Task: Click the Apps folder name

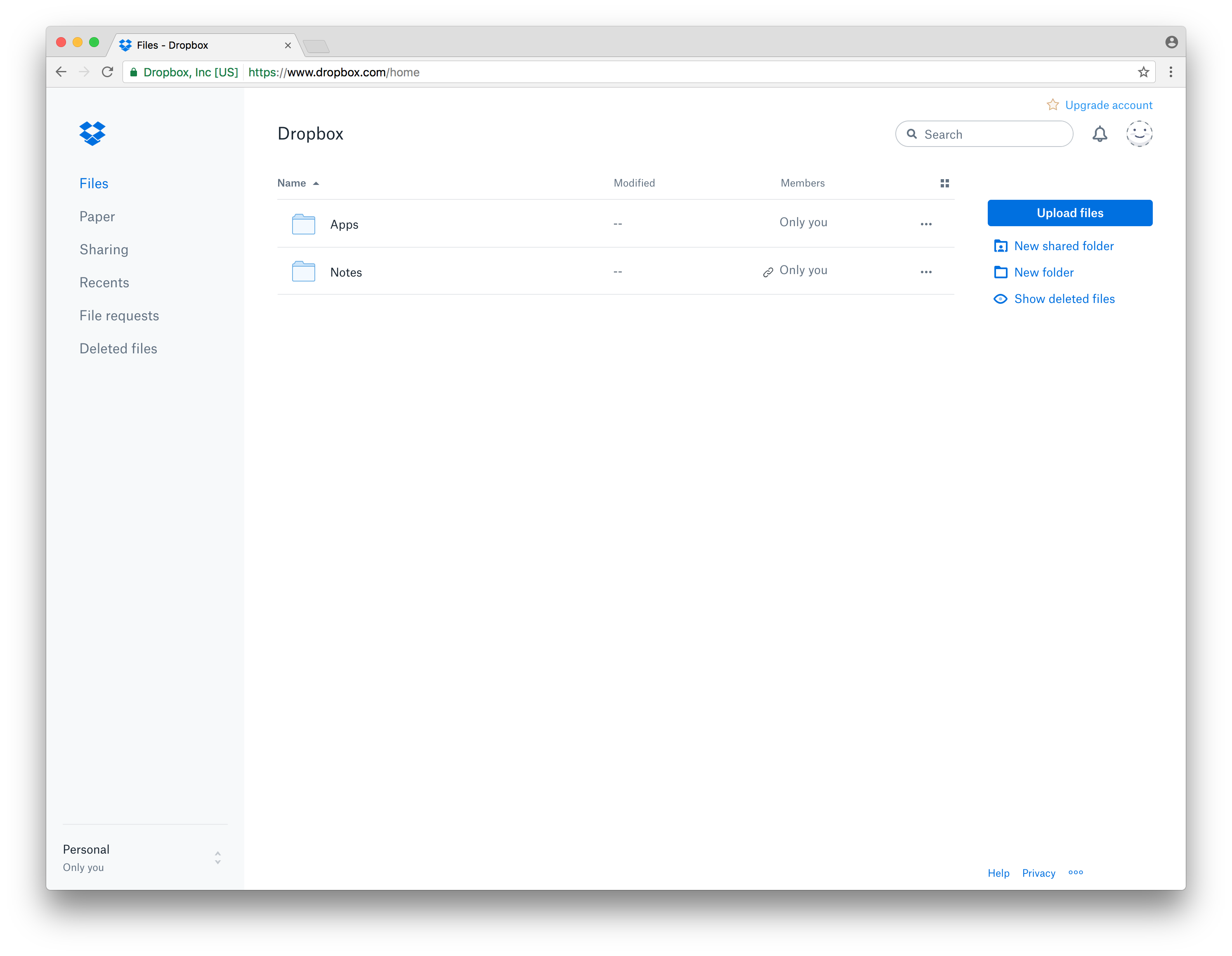Action: click(344, 225)
